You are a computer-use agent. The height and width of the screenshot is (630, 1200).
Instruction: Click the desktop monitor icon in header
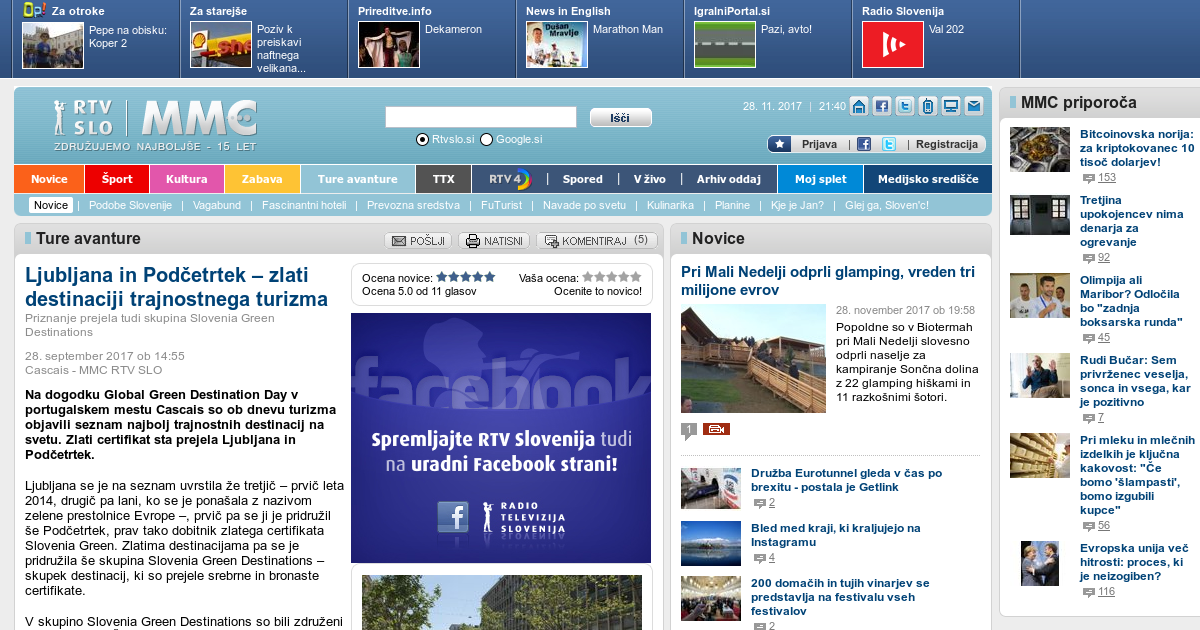click(950, 106)
